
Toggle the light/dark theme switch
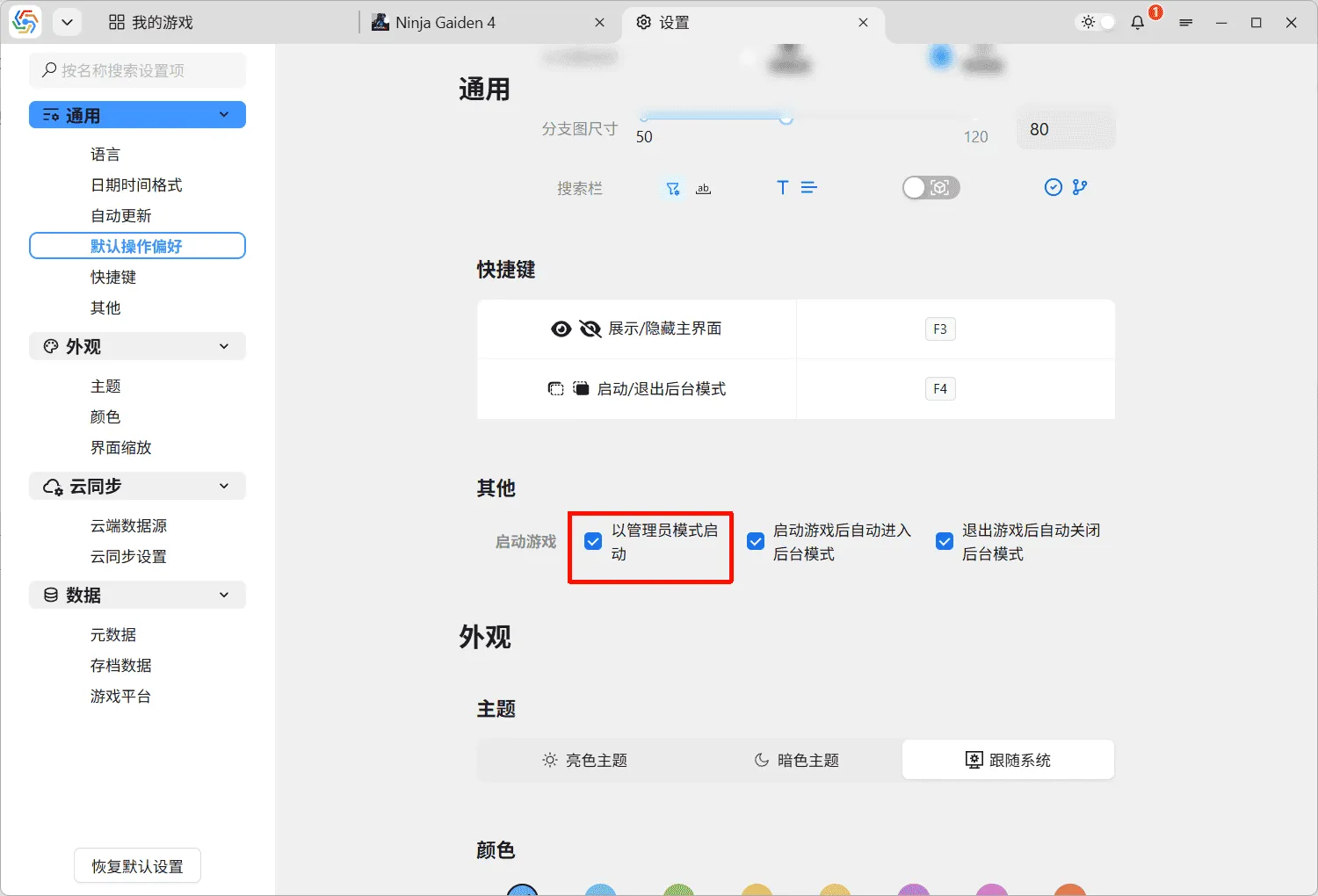coord(1095,22)
